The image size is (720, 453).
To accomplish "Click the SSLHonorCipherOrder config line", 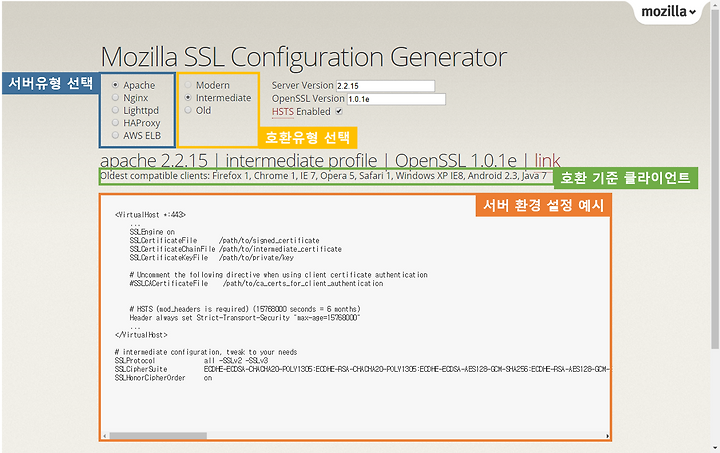I will click(x=163, y=378).
